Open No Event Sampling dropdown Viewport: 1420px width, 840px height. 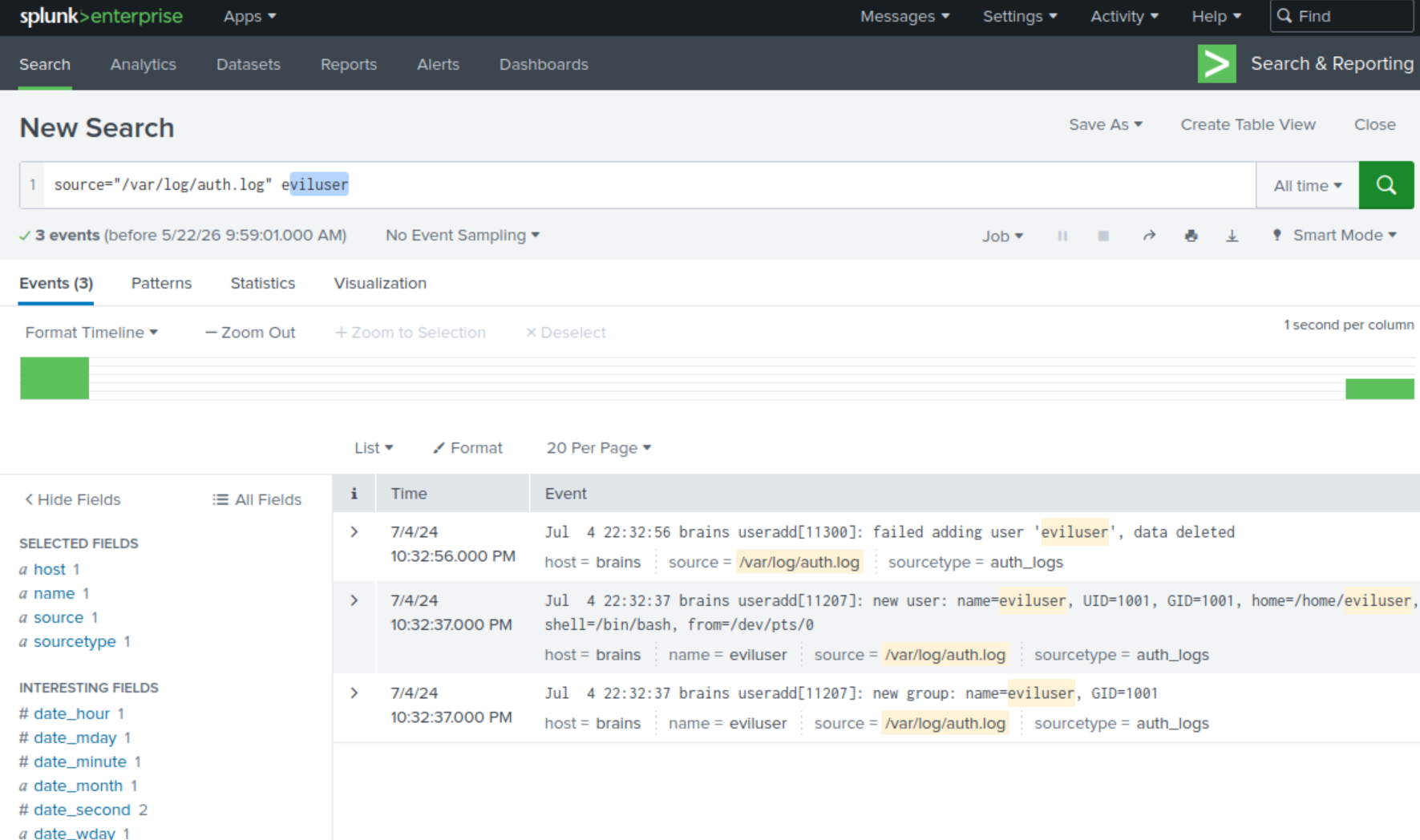(462, 235)
